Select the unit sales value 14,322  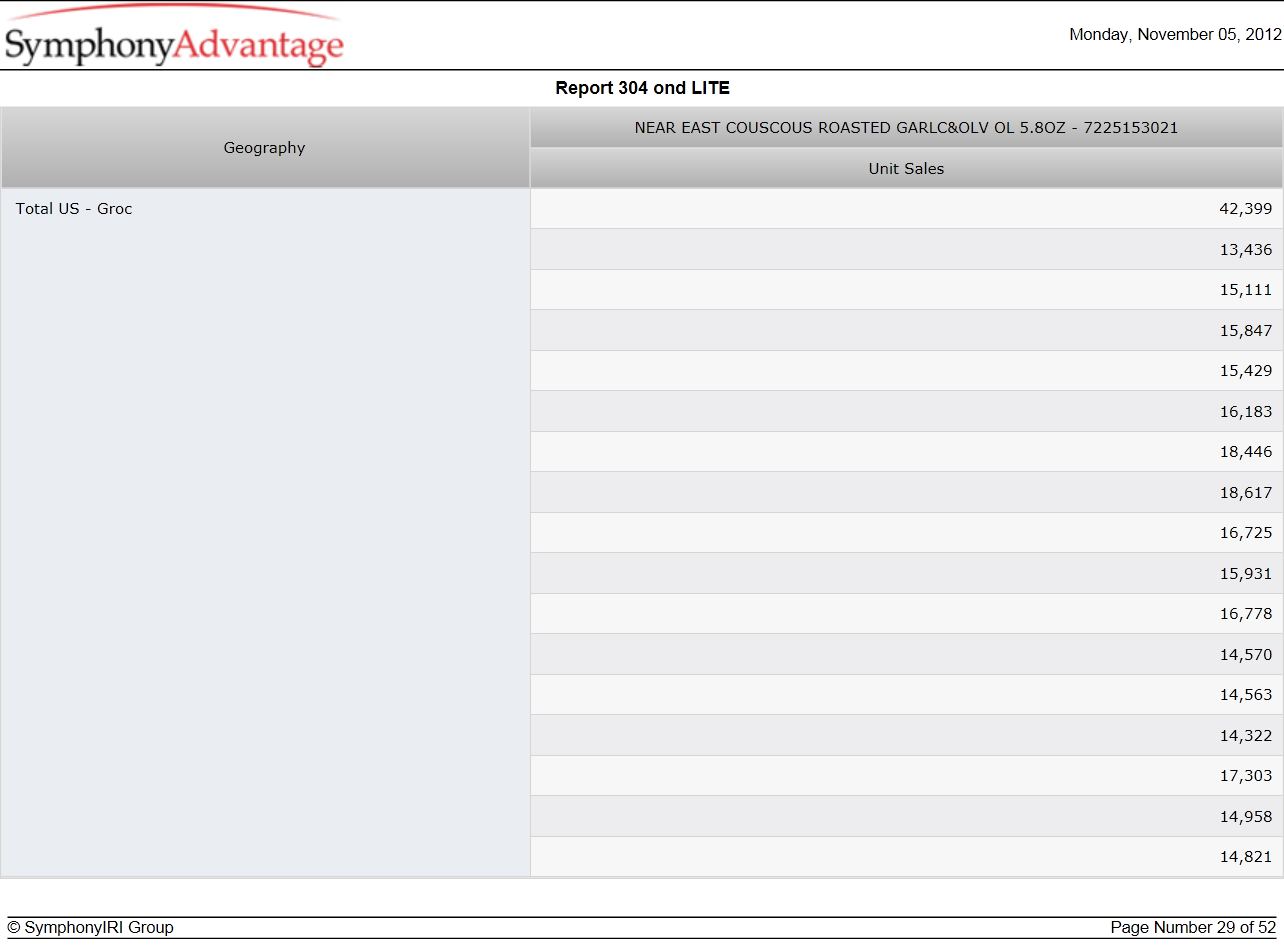coord(1245,736)
